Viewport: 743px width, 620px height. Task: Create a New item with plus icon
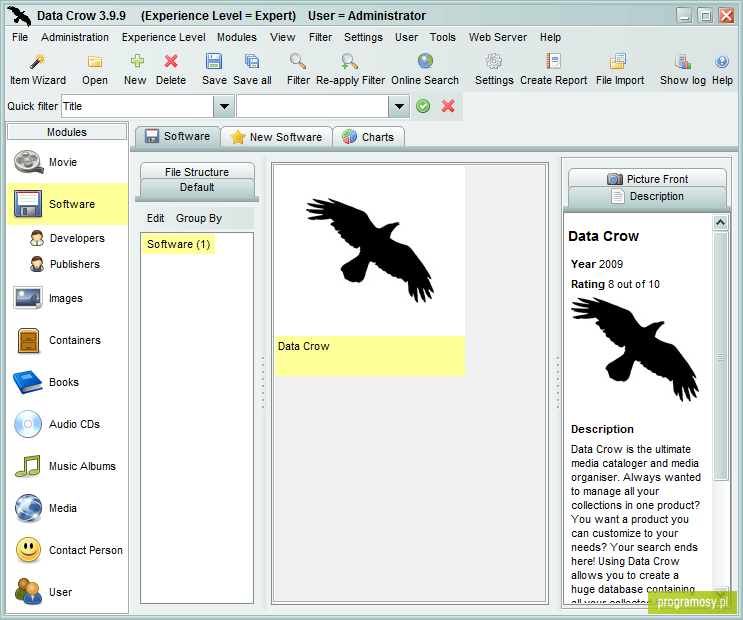coord(136,69)
